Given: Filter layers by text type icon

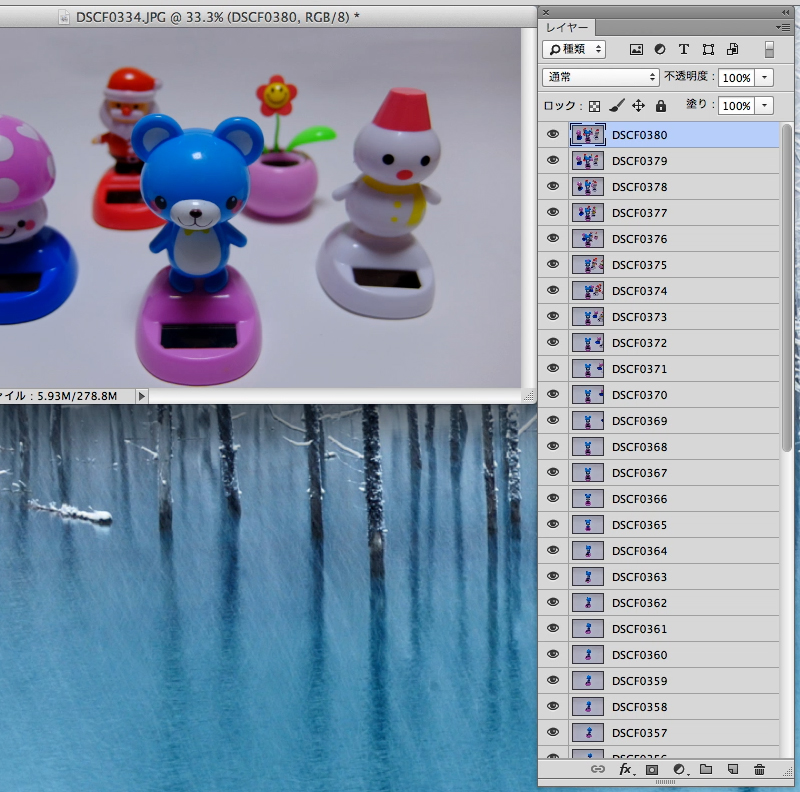Looking at the screenshot, I should coord(684,49).
